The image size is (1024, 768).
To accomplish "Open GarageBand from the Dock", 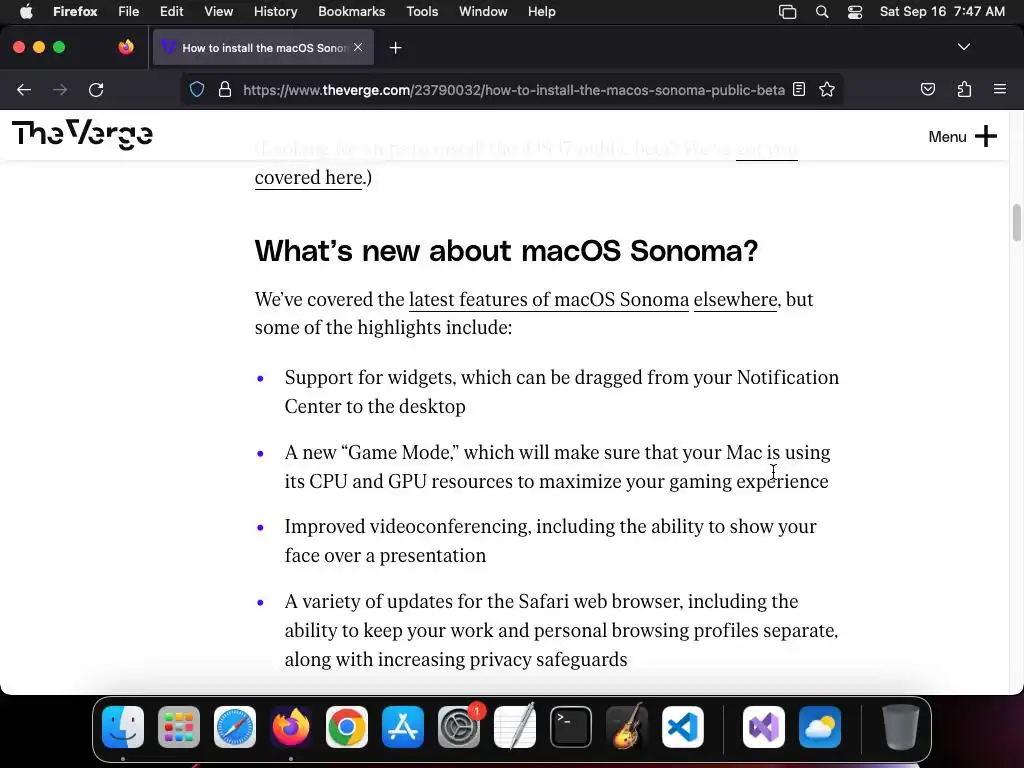I will (x=627, y=727).
